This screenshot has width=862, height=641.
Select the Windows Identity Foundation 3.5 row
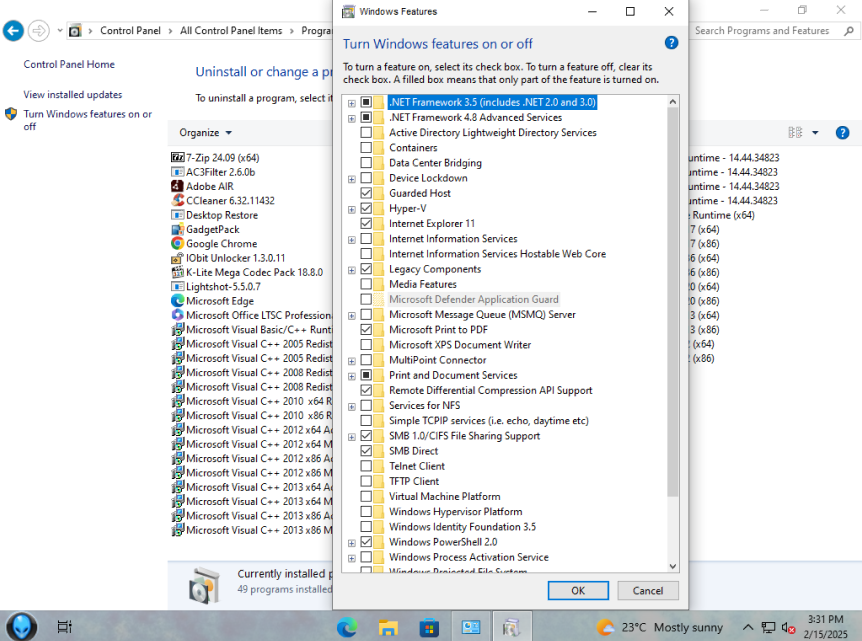(x=462, y=527)
